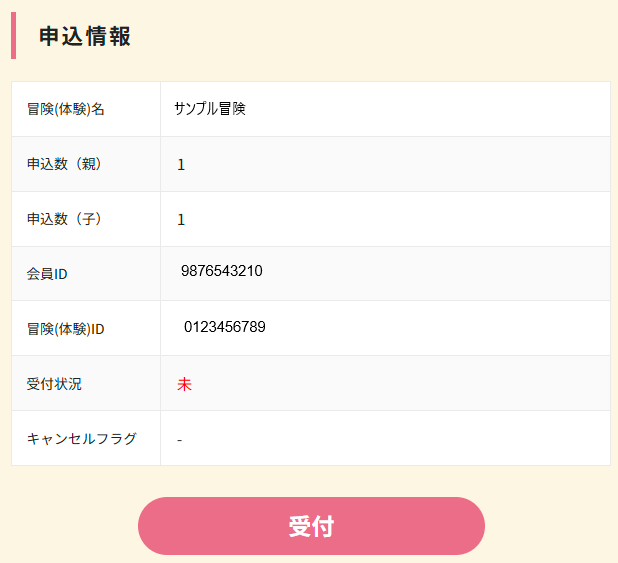618x563 pixels.
Task: Select member ID 9876543210
Action: 222,271
